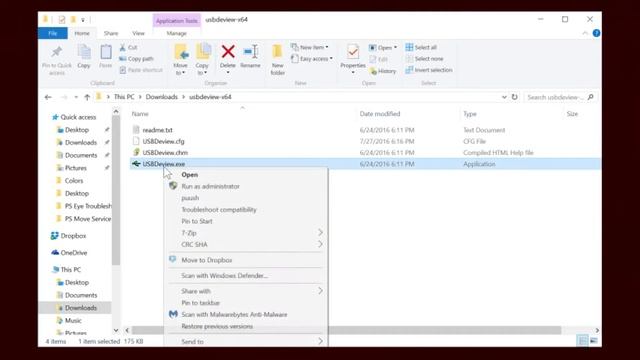Click Select all in ribbon
640x360 pixels.
pos(421,47)
